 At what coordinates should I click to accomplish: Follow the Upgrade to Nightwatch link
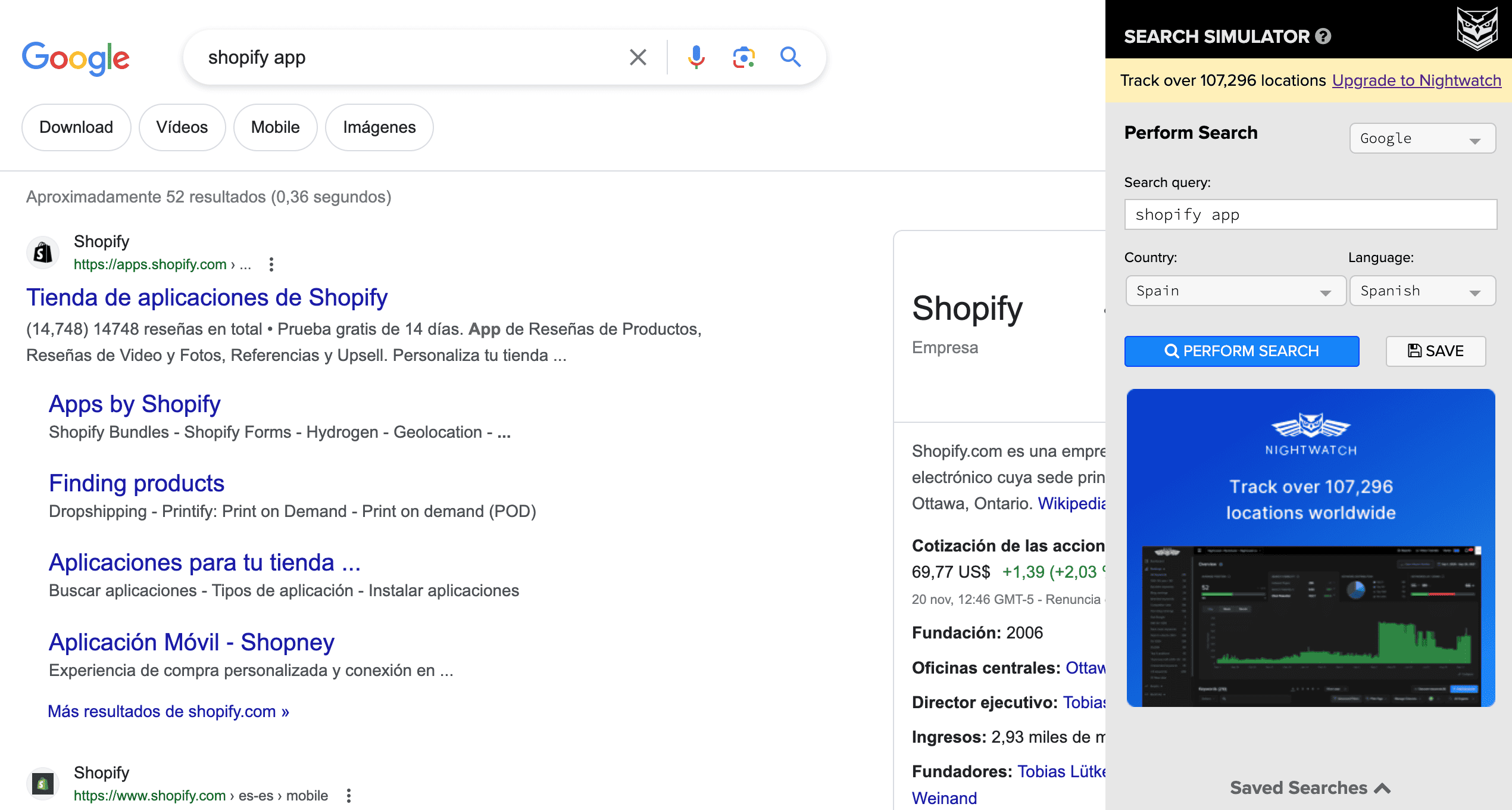pos(1417,80)
